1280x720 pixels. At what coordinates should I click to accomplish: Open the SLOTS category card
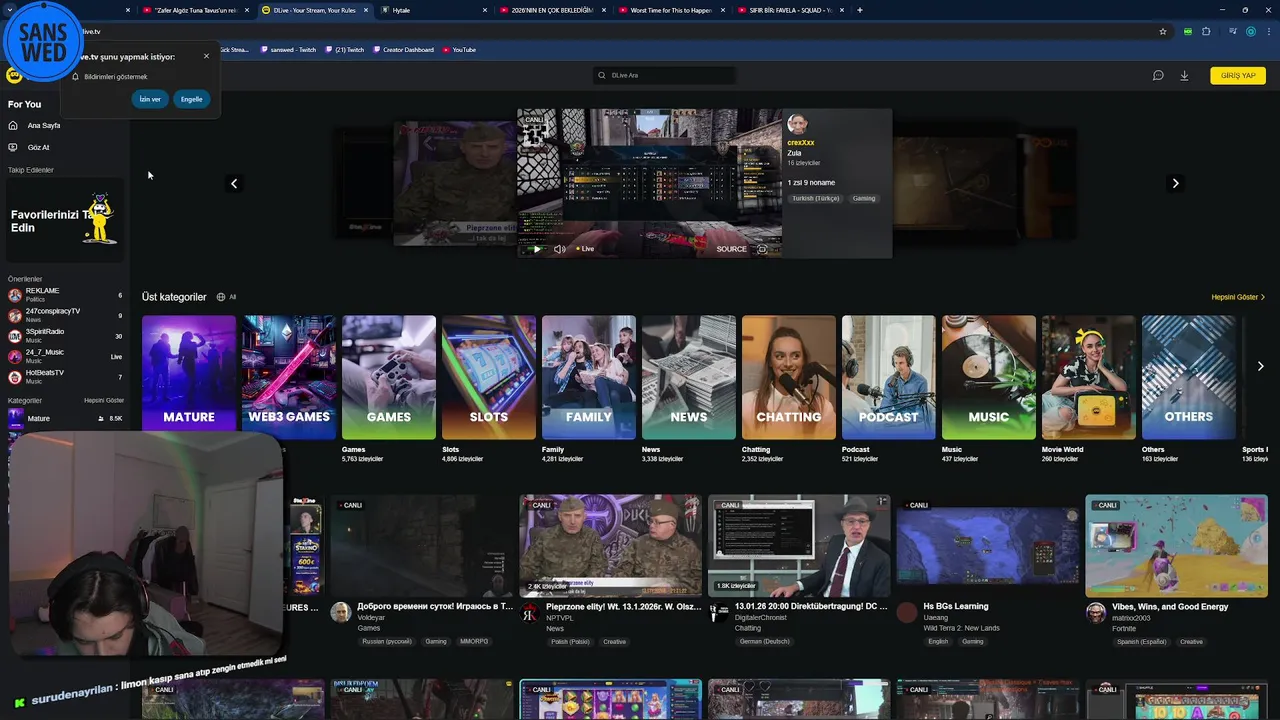pyautogui.click(x=489, y=377)
